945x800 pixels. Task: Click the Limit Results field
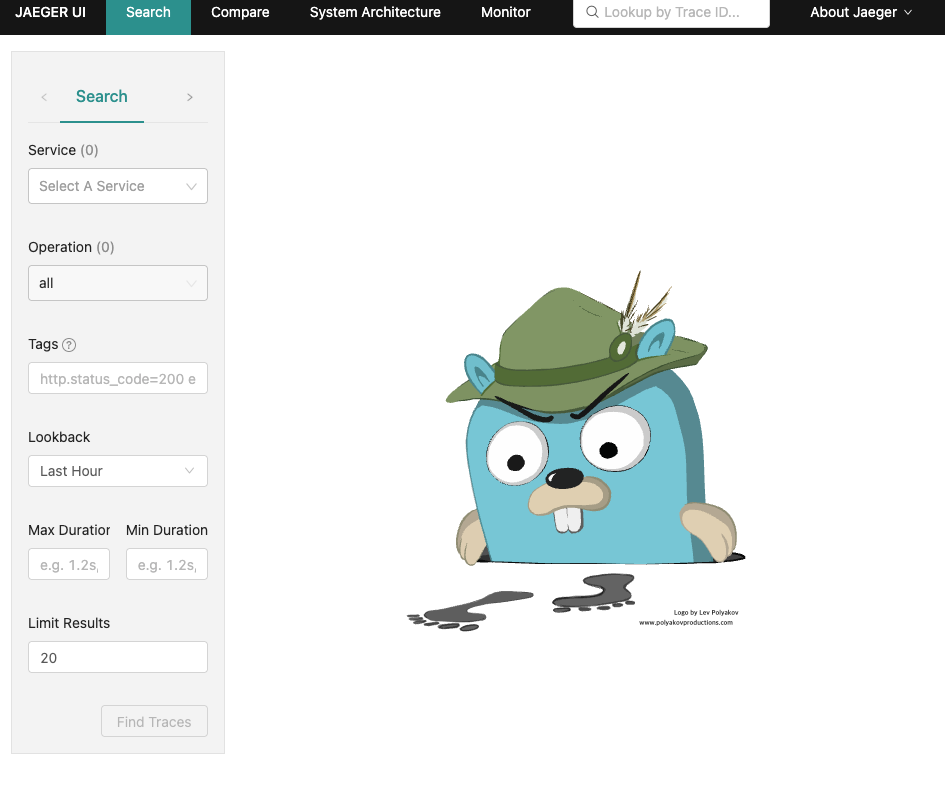118,657
